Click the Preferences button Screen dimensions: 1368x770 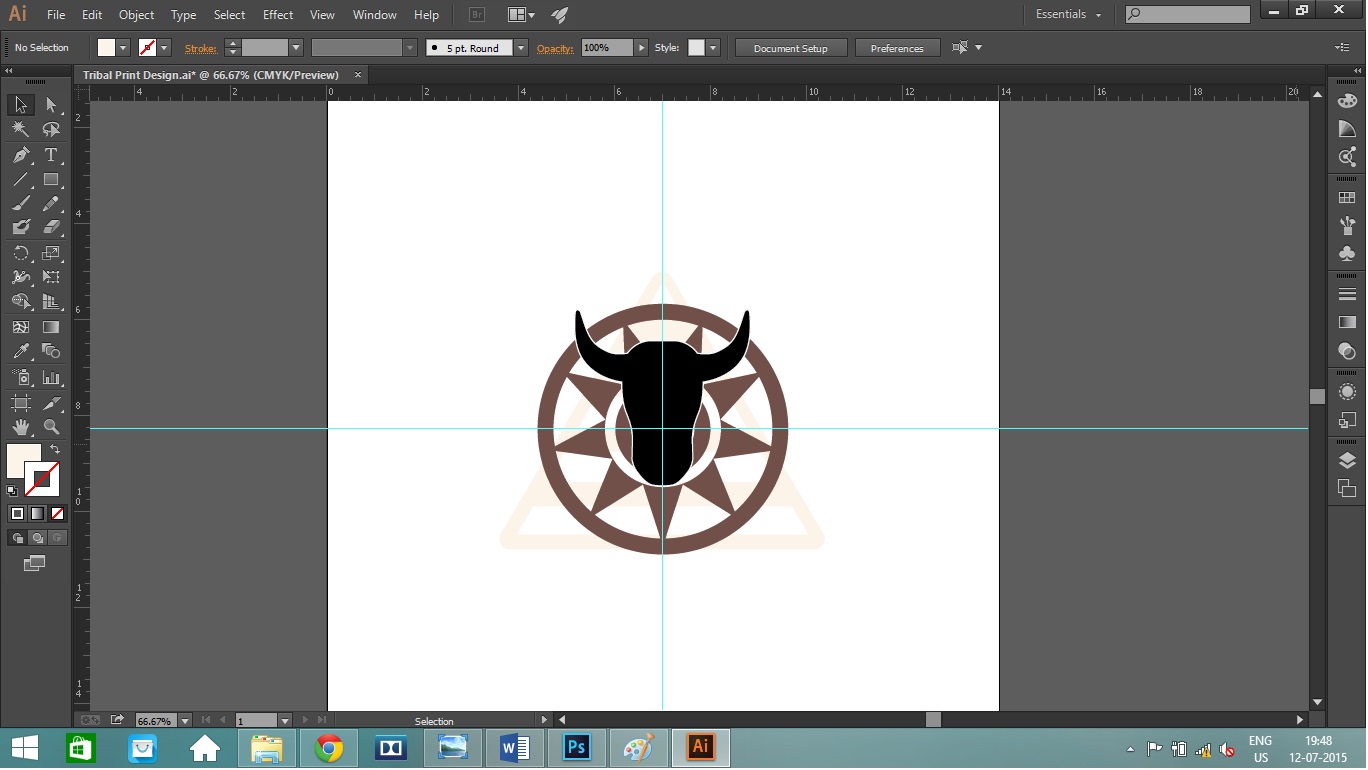pos(897,48)
